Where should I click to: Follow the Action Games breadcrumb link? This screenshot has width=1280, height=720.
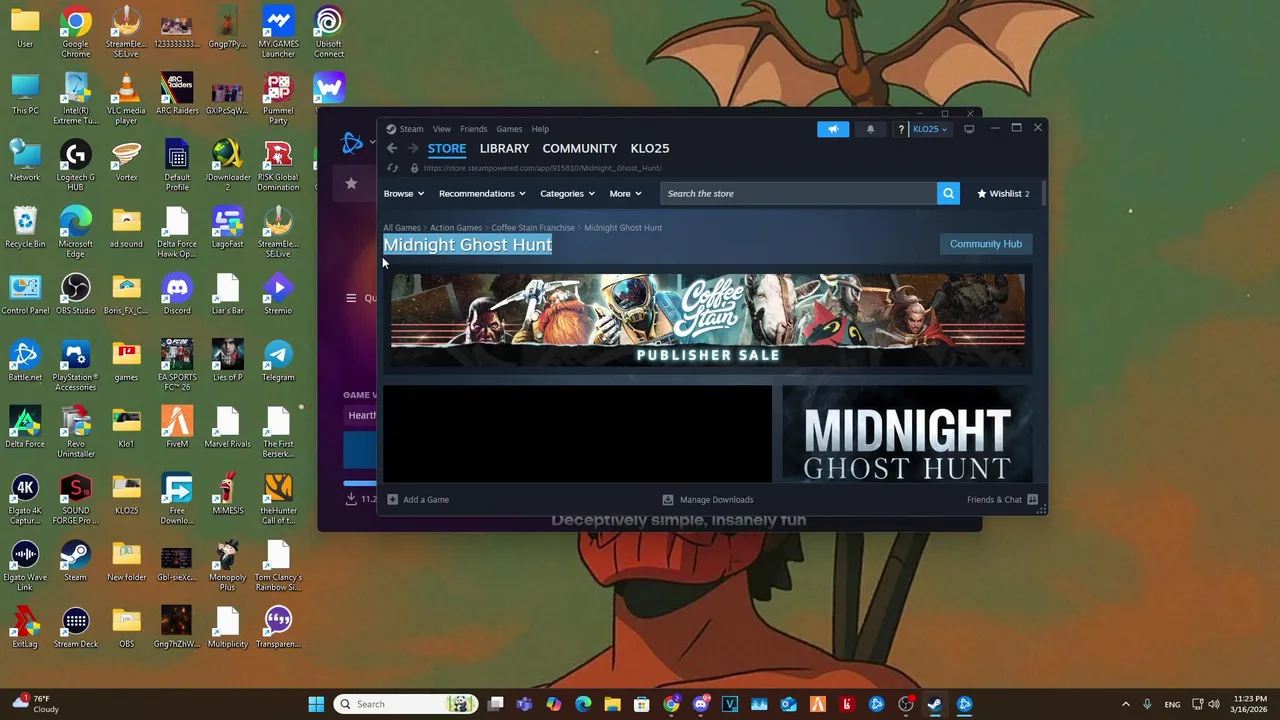pyautogui.click(x=456, y=228)
